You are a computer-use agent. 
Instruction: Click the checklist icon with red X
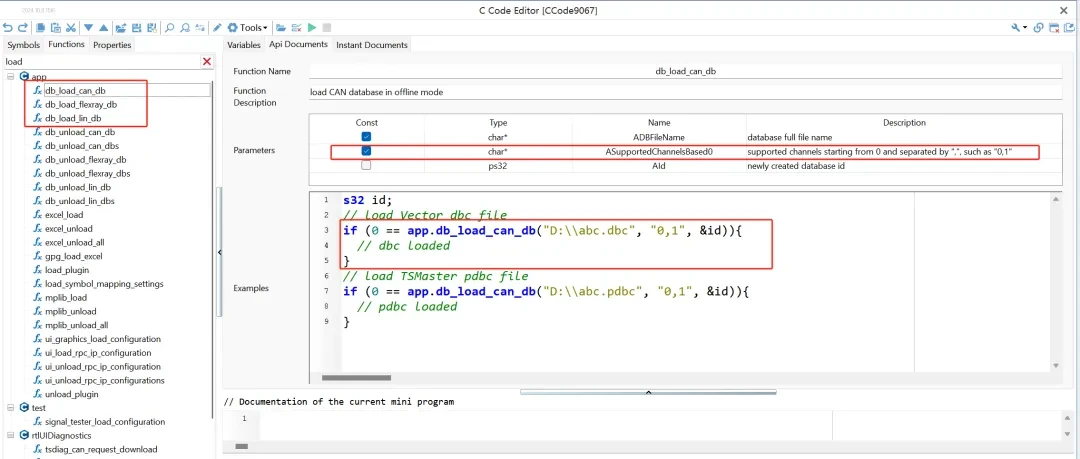click(x=296, y=28)
